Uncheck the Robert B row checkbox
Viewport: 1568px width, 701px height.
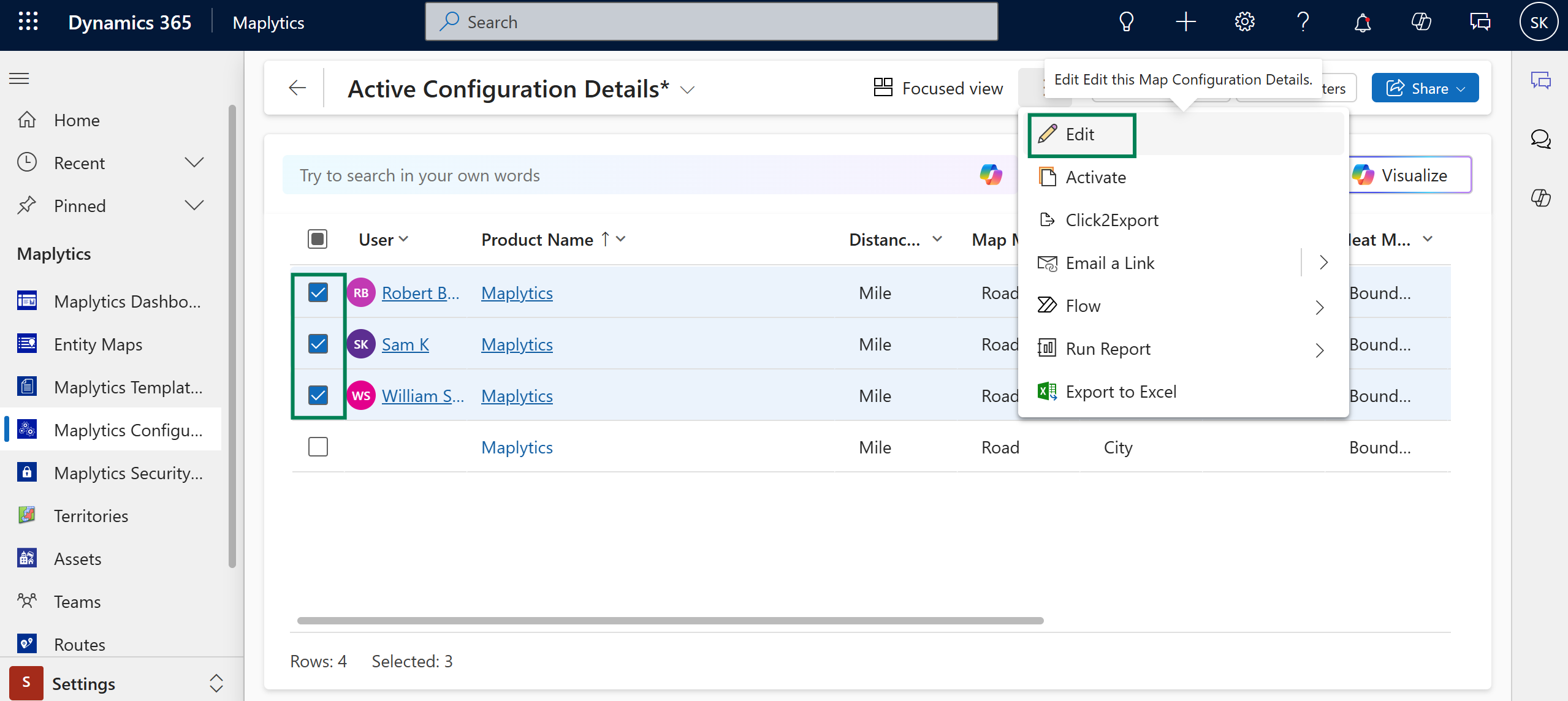[x=318, y=293]
